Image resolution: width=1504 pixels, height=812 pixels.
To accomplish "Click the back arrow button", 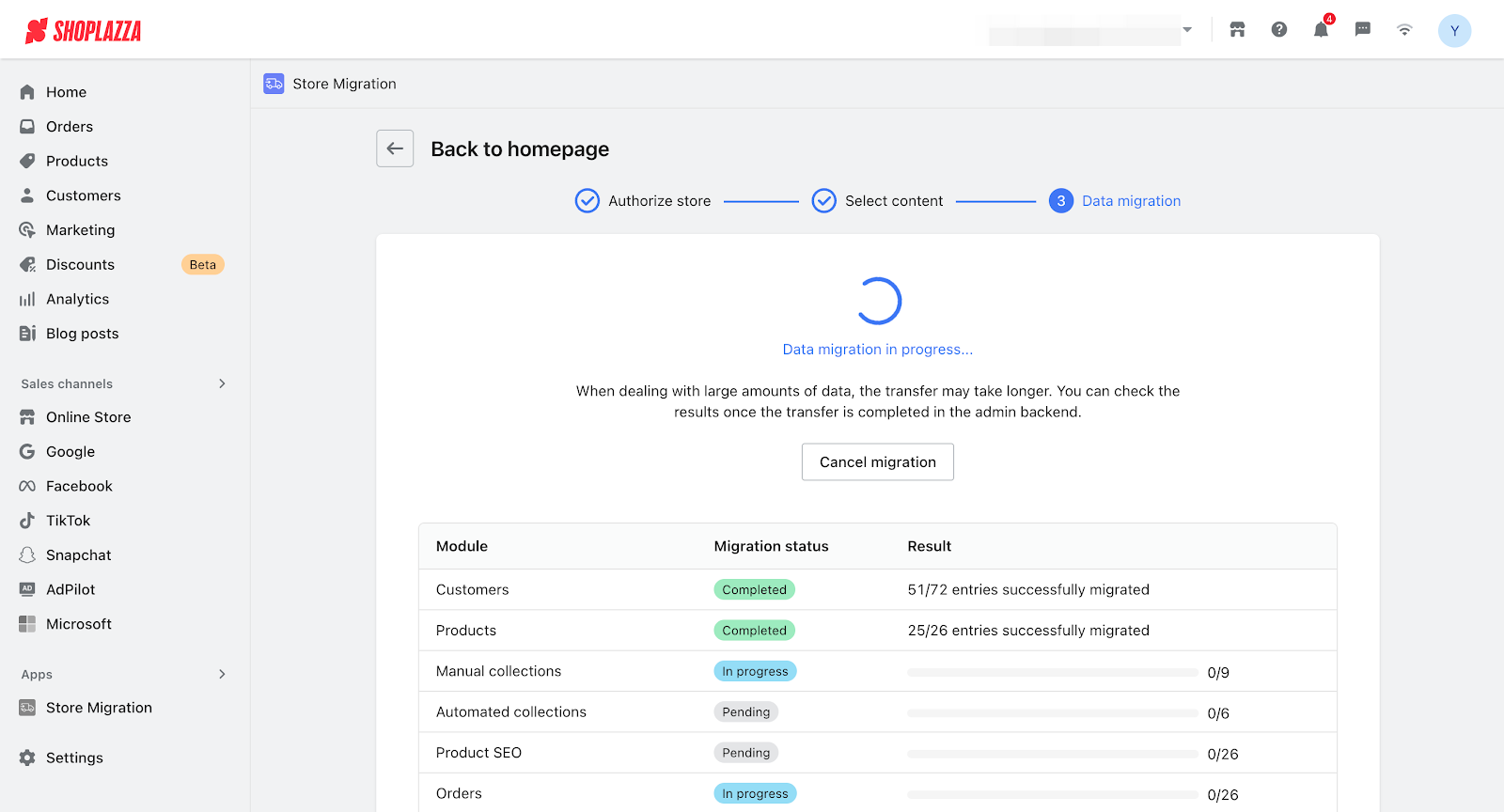I will point(395,148).
